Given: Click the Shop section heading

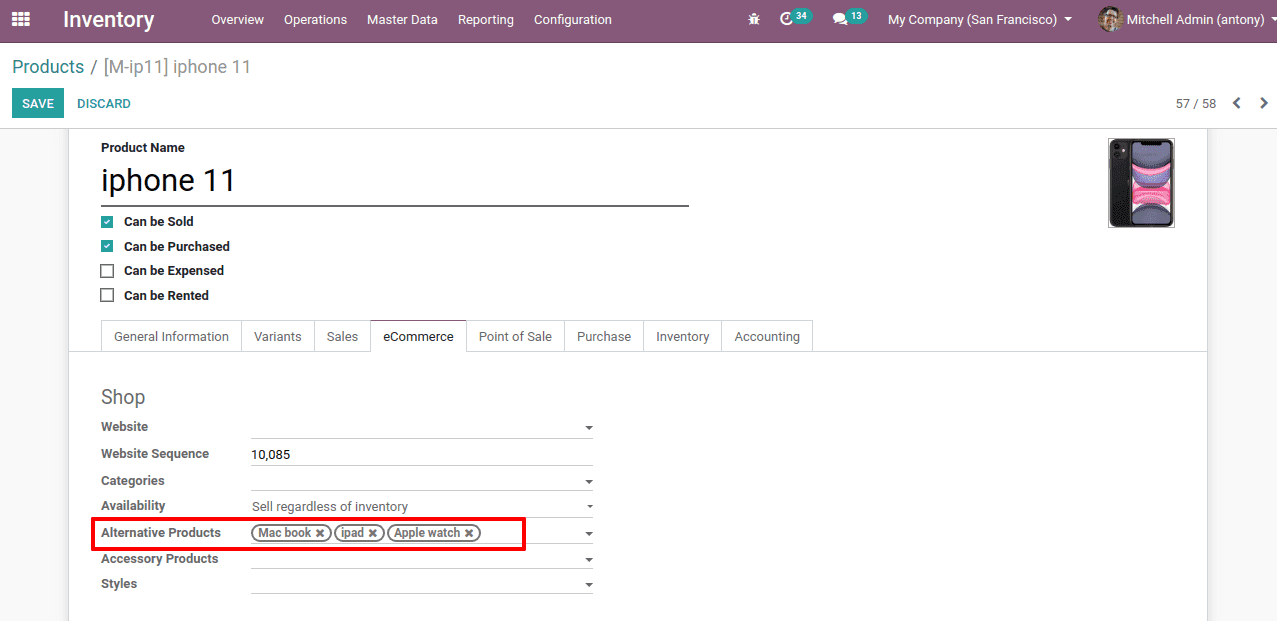Looking at the screenshot, I should (123, 397).
